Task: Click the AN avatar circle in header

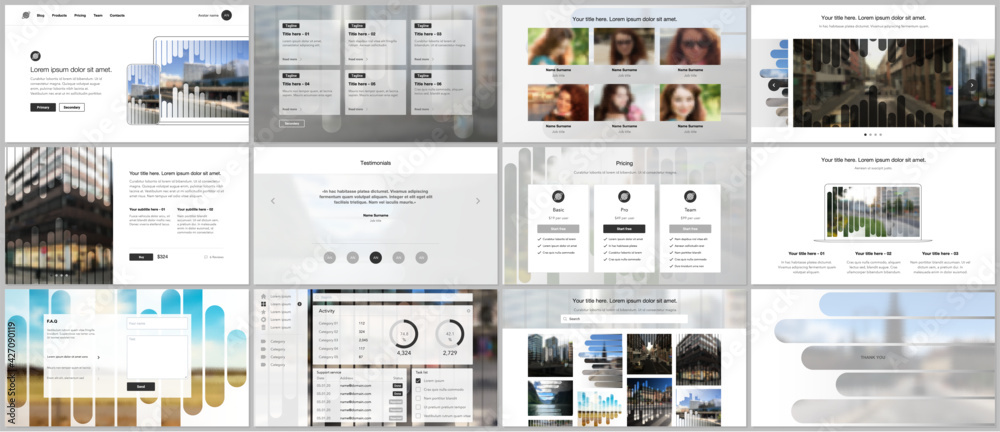Action: click(226, 15)
